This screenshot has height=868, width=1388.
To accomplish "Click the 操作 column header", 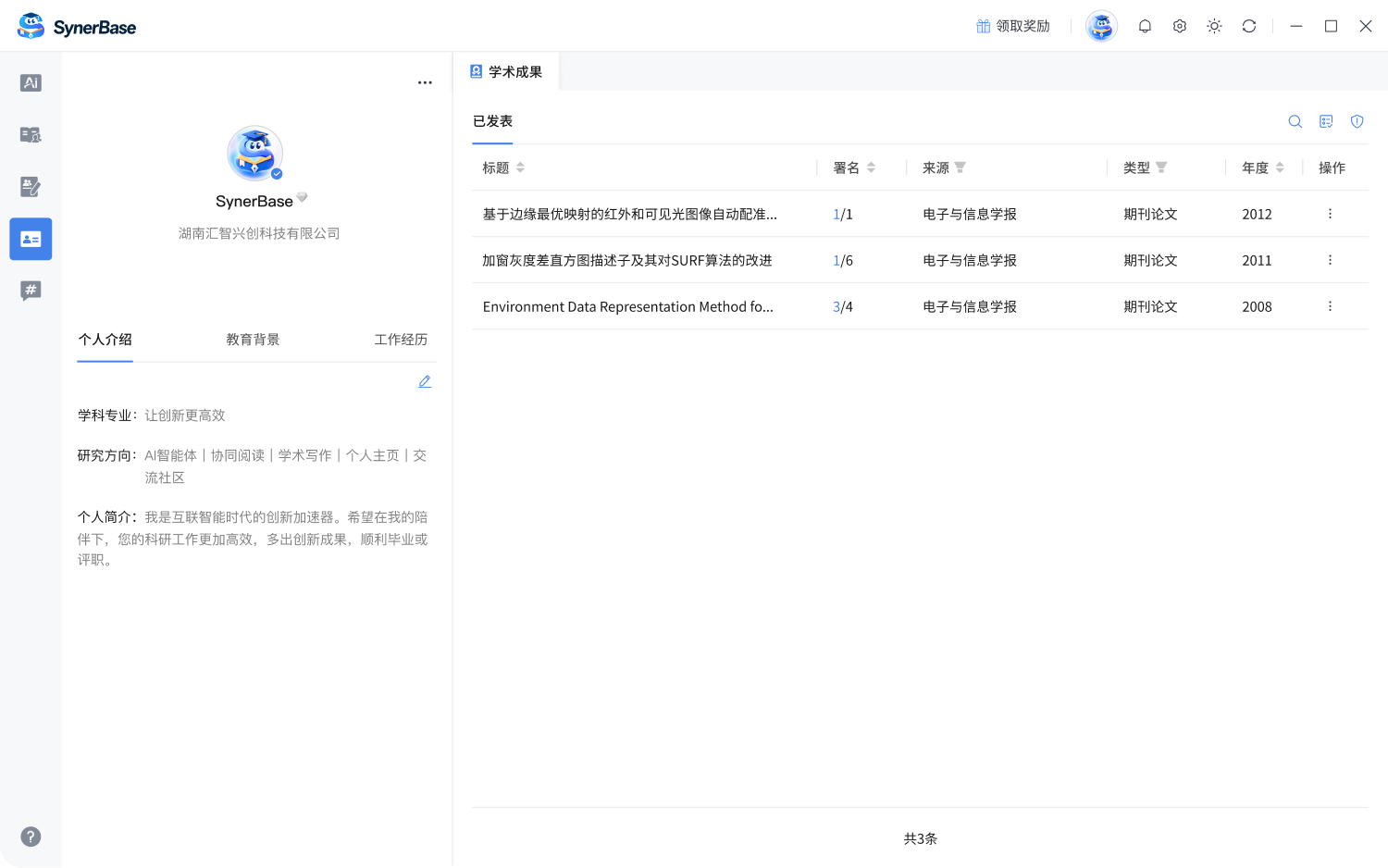I will pyautogui.click(x=1332, y=167).
